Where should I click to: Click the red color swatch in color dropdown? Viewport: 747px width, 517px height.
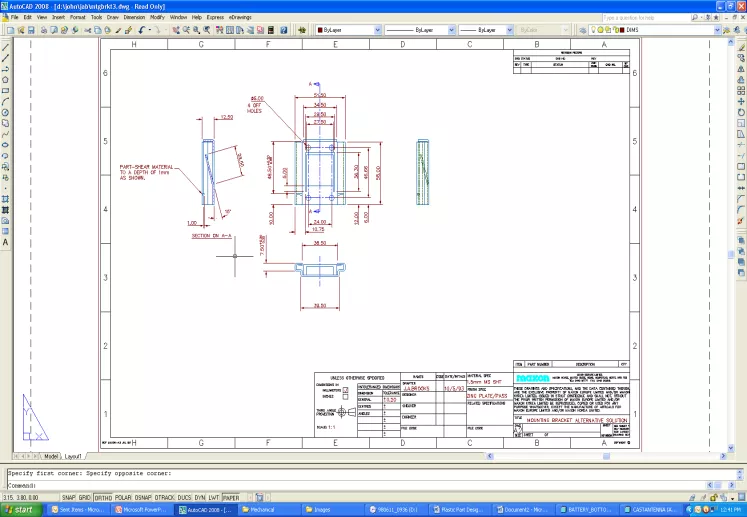pos(318,31)
